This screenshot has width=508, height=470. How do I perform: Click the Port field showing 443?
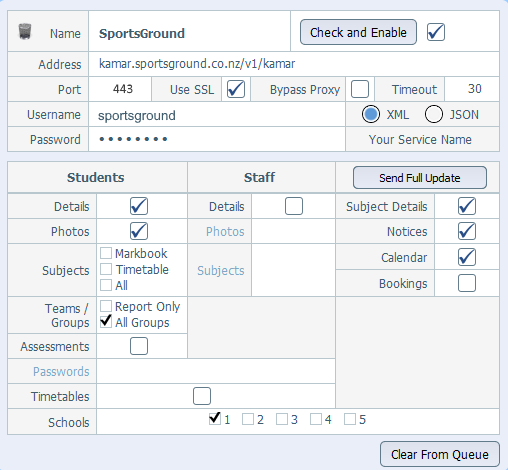(120, 89)
